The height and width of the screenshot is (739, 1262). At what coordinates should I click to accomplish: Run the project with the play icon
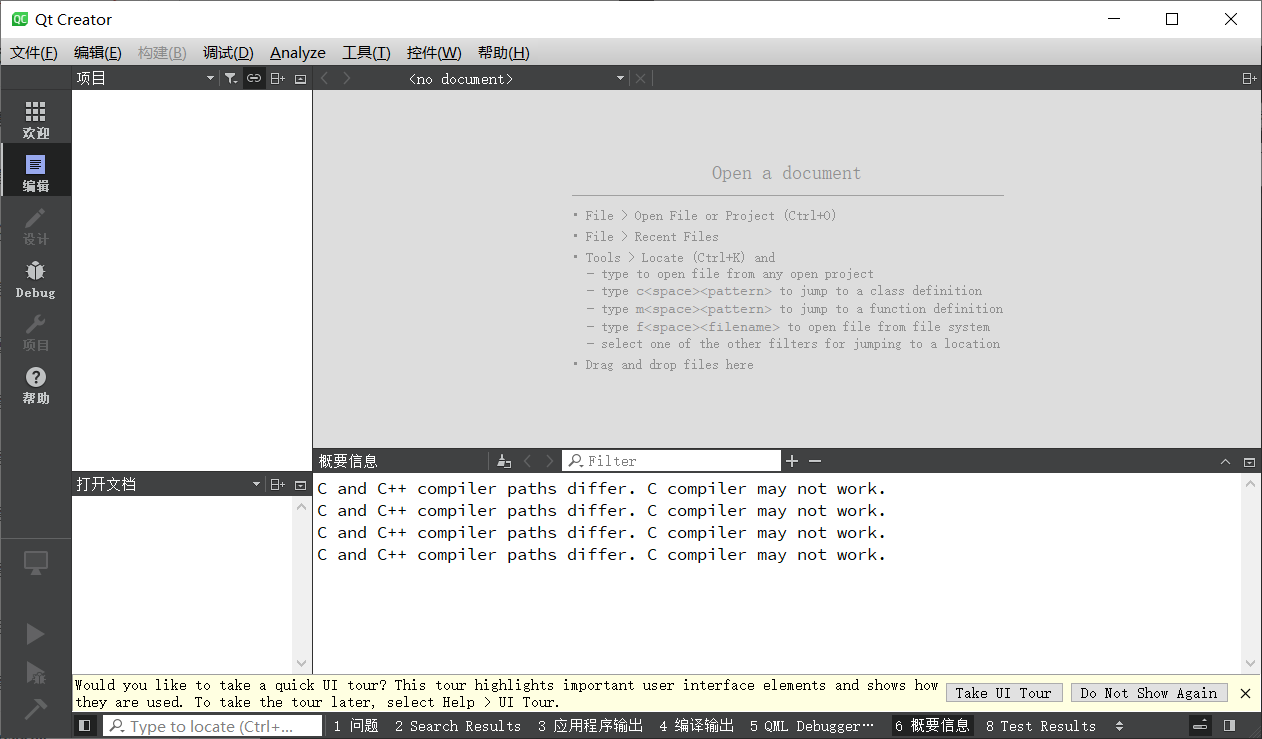(x=36, y=633)
